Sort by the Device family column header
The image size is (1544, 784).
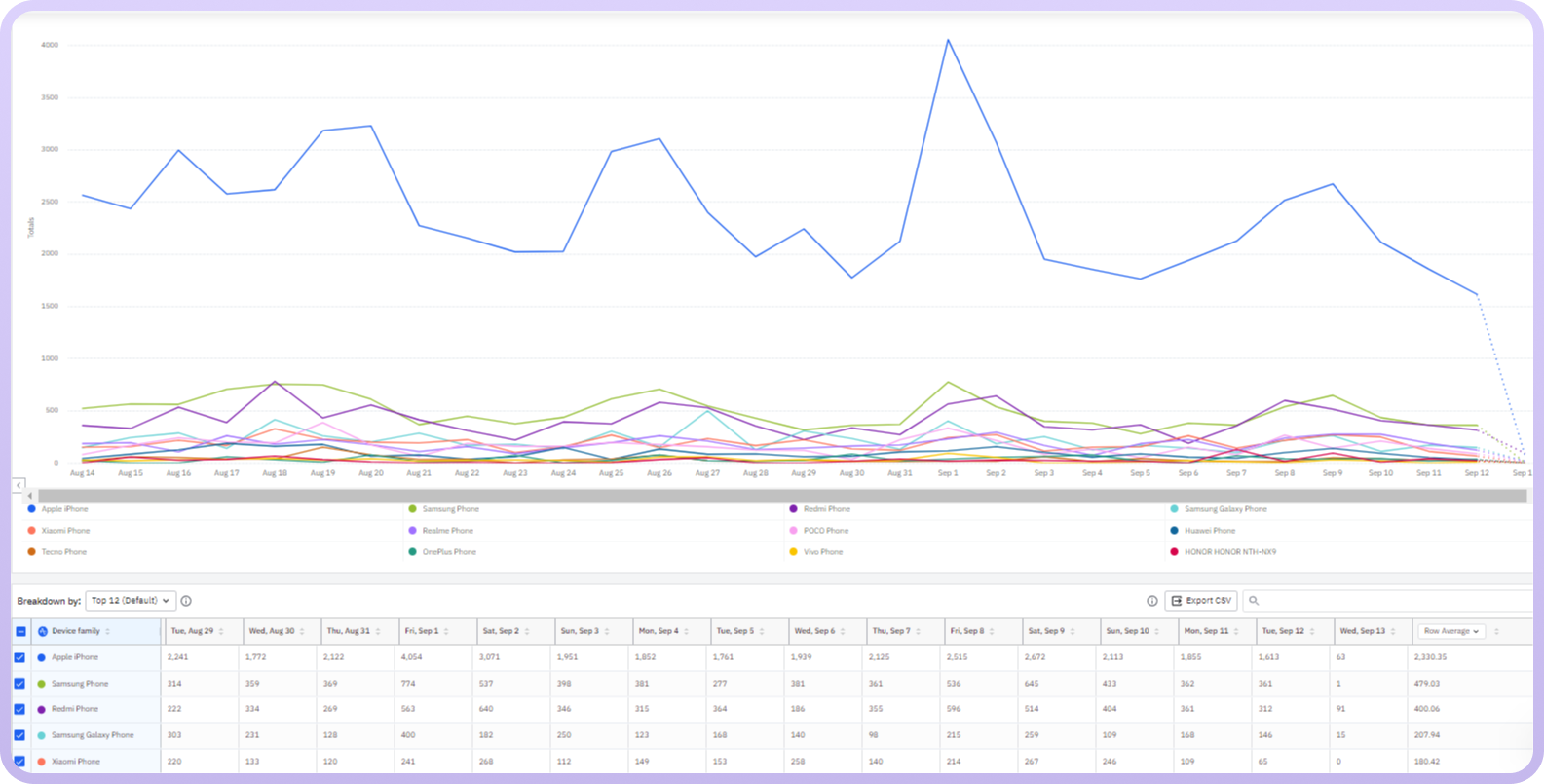click(76, 631)
